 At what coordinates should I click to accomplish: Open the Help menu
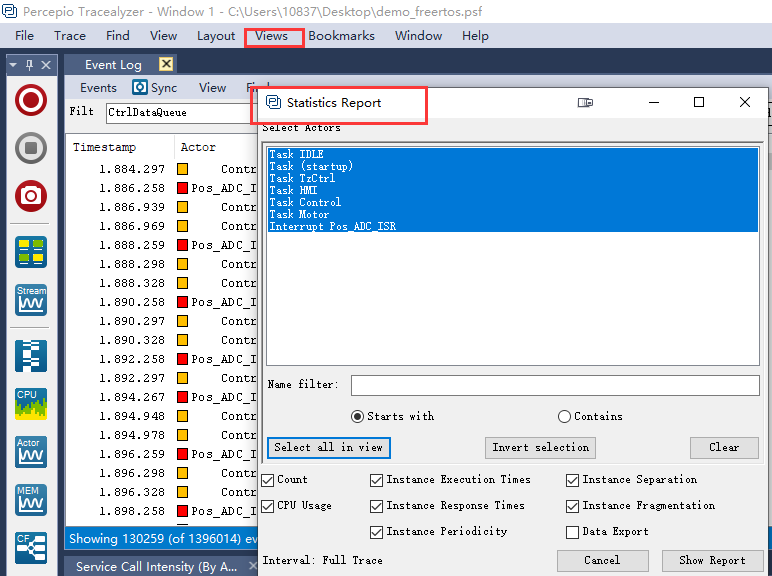pos(475,36)
